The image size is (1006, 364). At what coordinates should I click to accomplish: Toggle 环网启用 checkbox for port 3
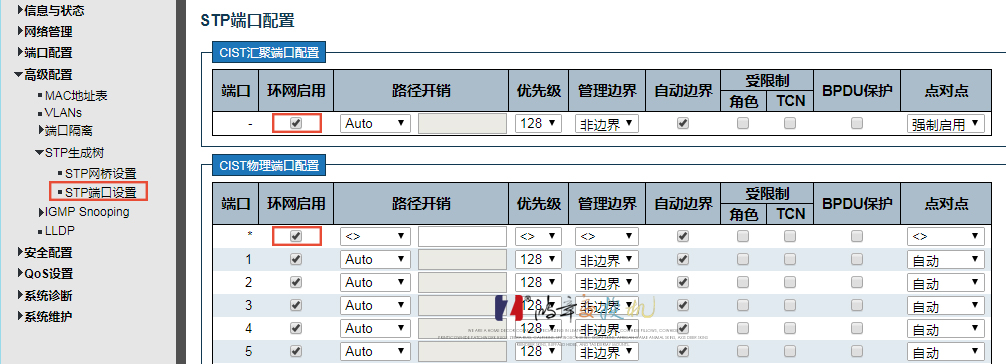click(296, 306)
